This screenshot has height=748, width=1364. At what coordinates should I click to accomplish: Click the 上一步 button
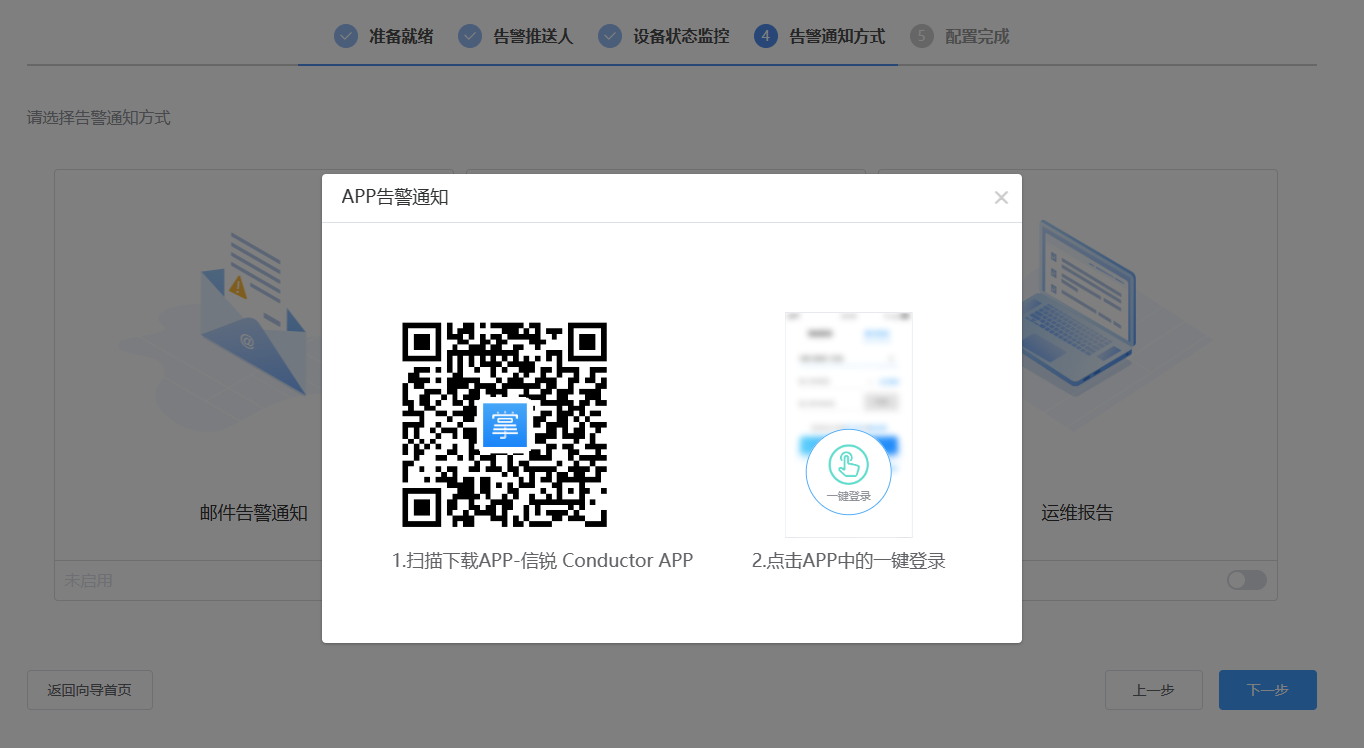(x=1154, y=690)
